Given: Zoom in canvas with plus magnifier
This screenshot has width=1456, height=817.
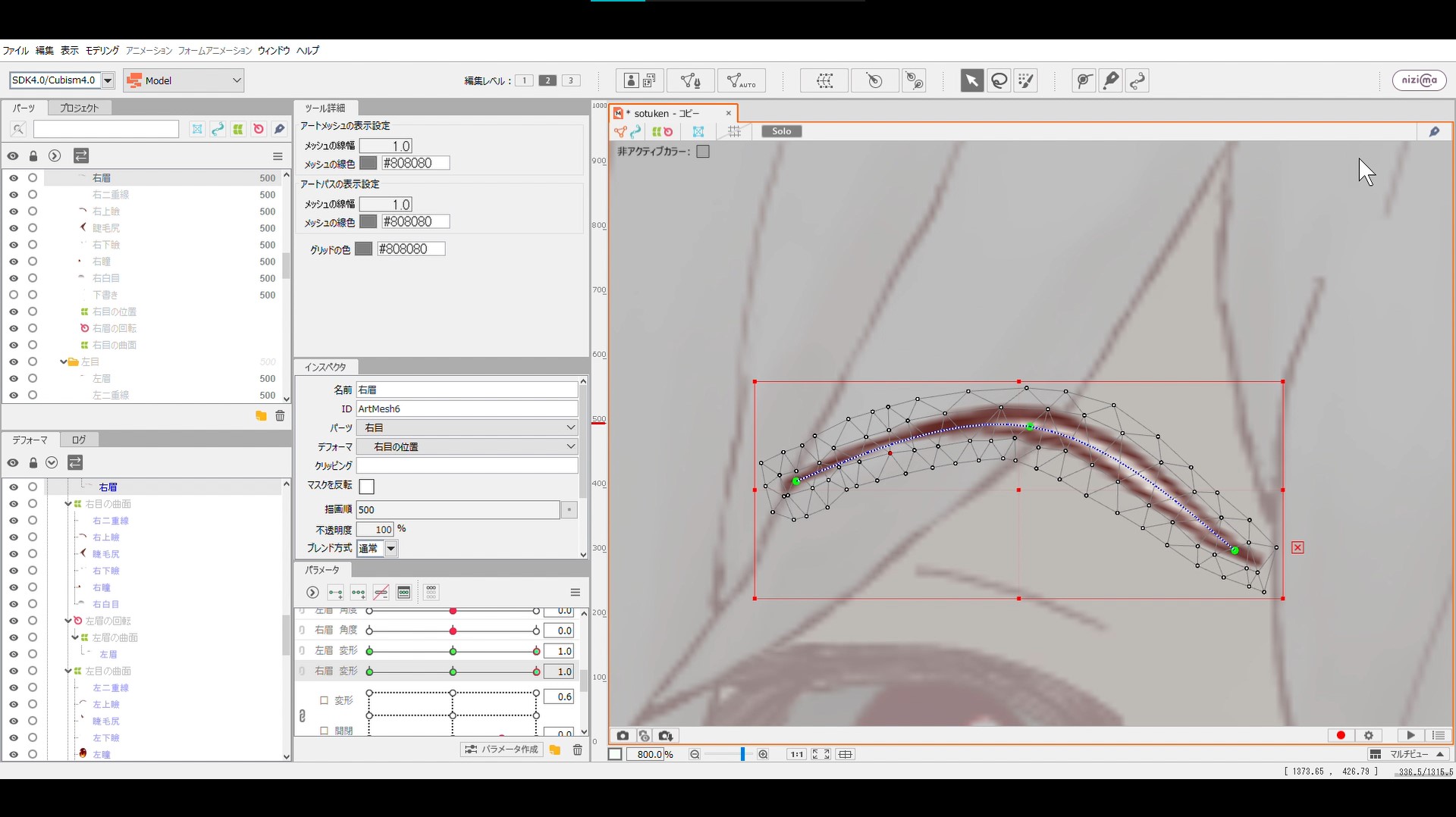Looking at the screenshot, I should point(763,754).
